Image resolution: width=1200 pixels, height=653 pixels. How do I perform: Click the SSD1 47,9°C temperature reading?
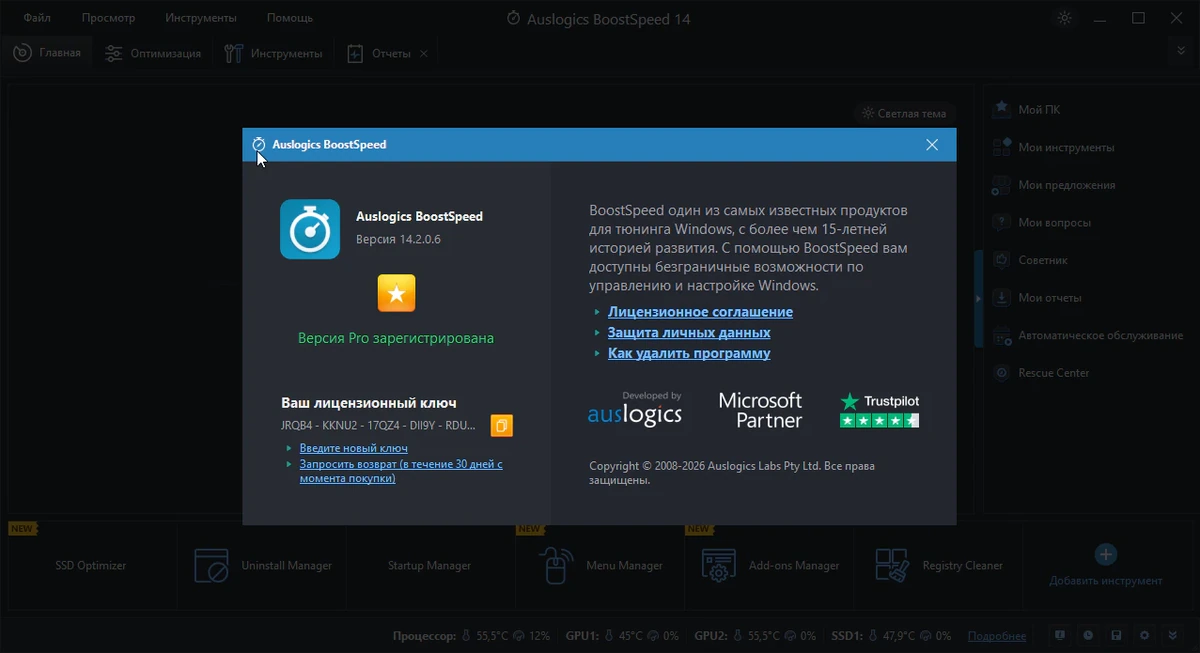point(901,636)
